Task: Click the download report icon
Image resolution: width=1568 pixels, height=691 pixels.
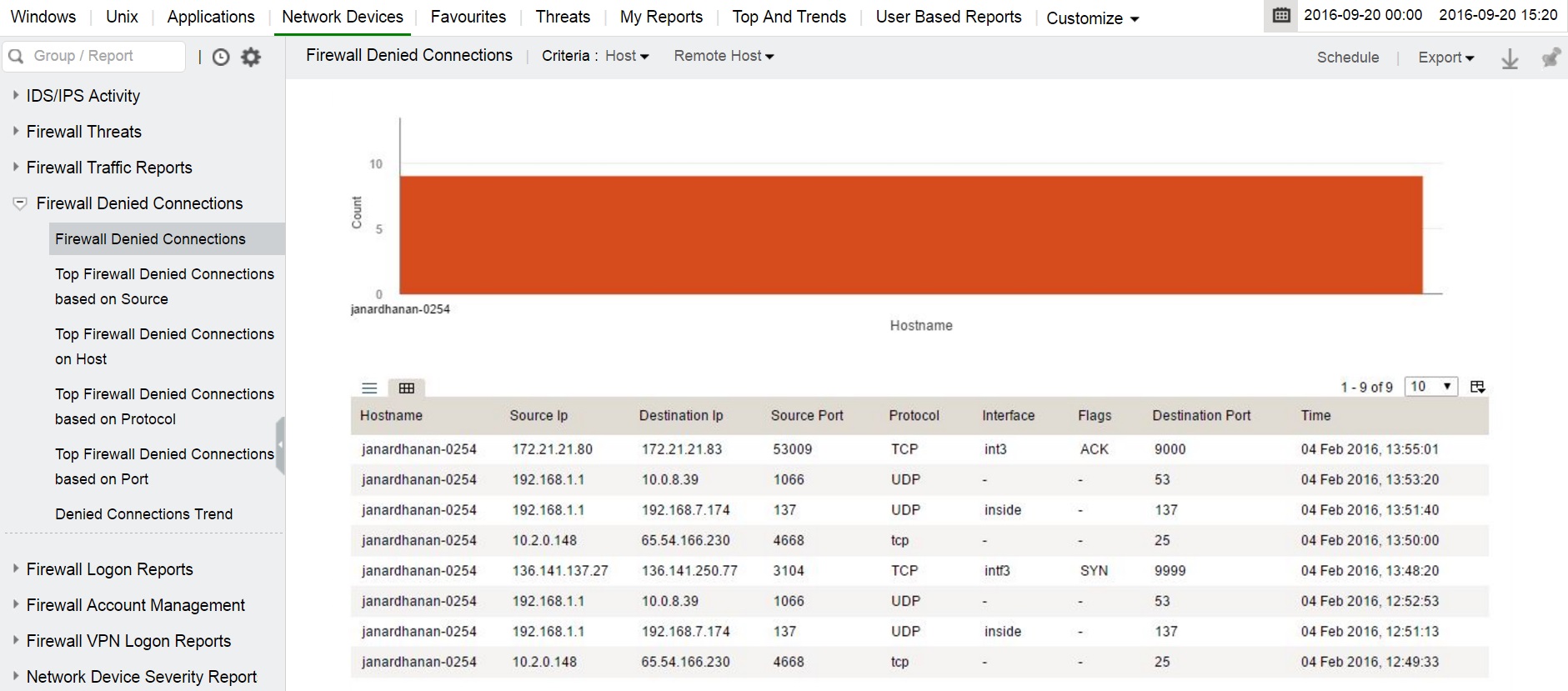Action: pos(1510,58)
